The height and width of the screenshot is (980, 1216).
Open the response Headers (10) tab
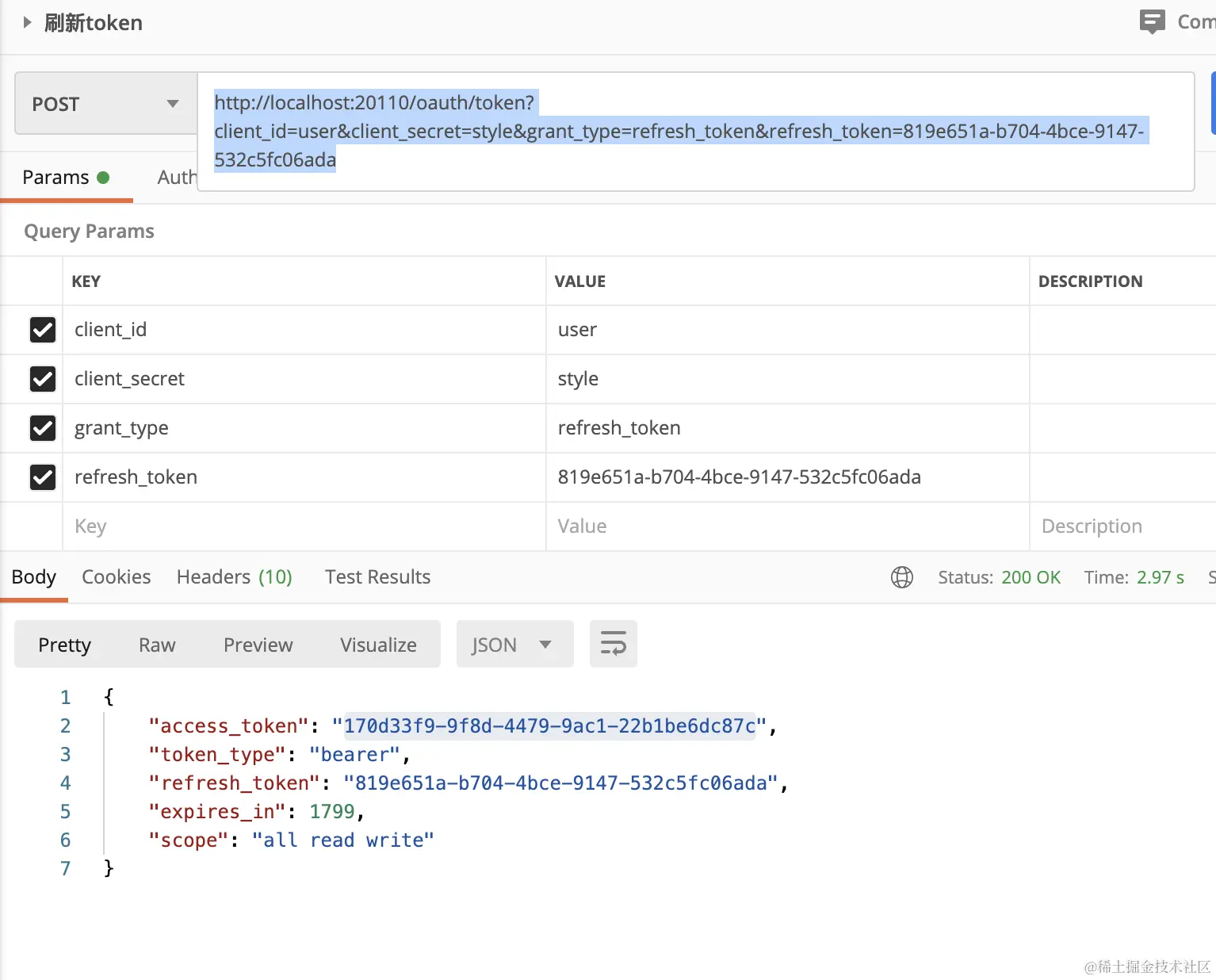click(235, 577)
